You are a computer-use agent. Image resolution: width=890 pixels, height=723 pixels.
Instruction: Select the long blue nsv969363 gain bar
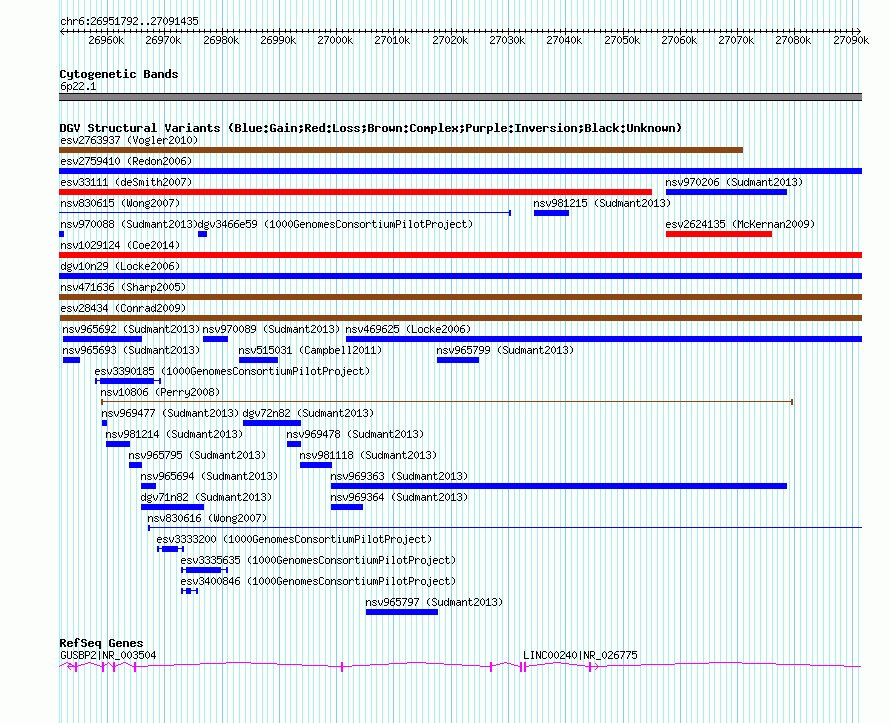tap(559, 486)
